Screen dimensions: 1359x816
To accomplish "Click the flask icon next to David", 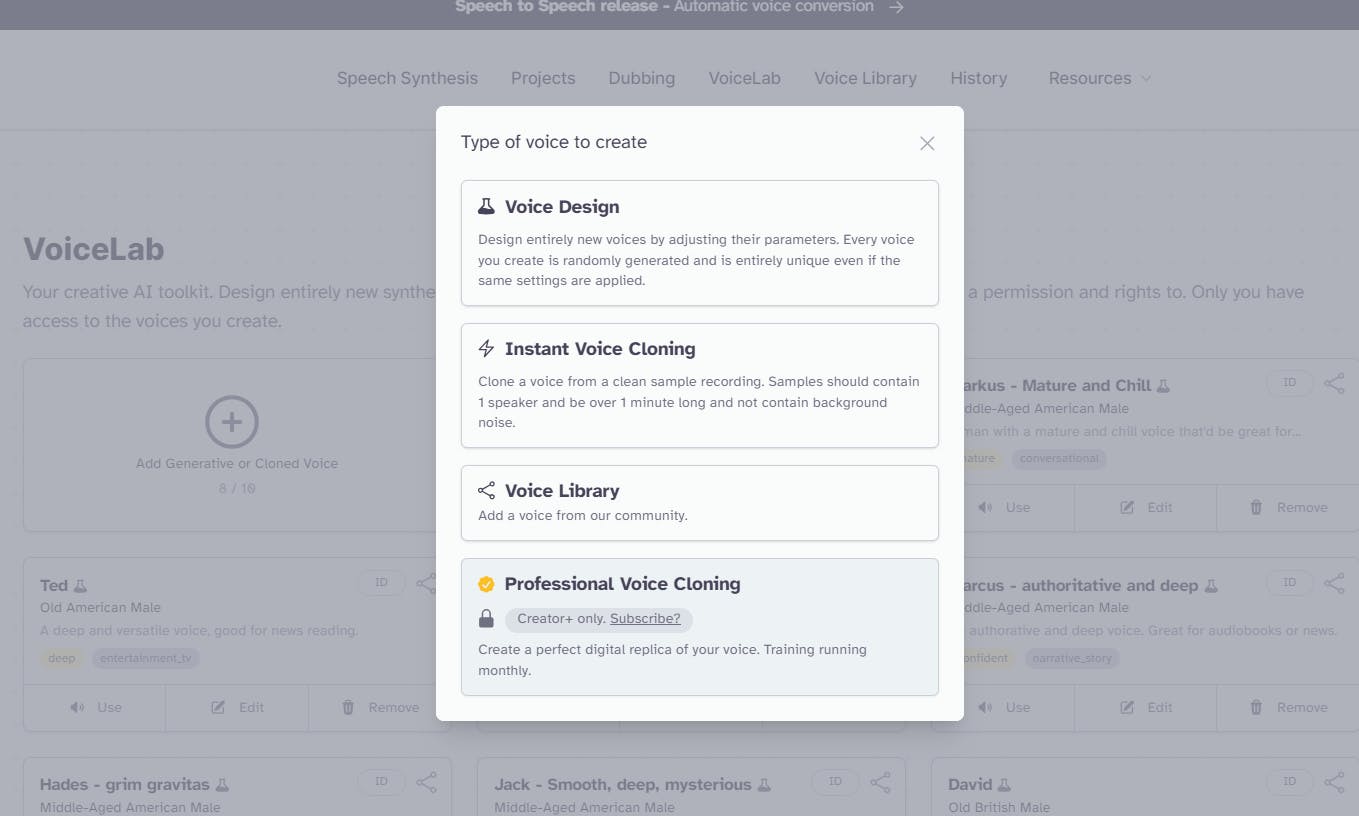I will coord(1004,785).
